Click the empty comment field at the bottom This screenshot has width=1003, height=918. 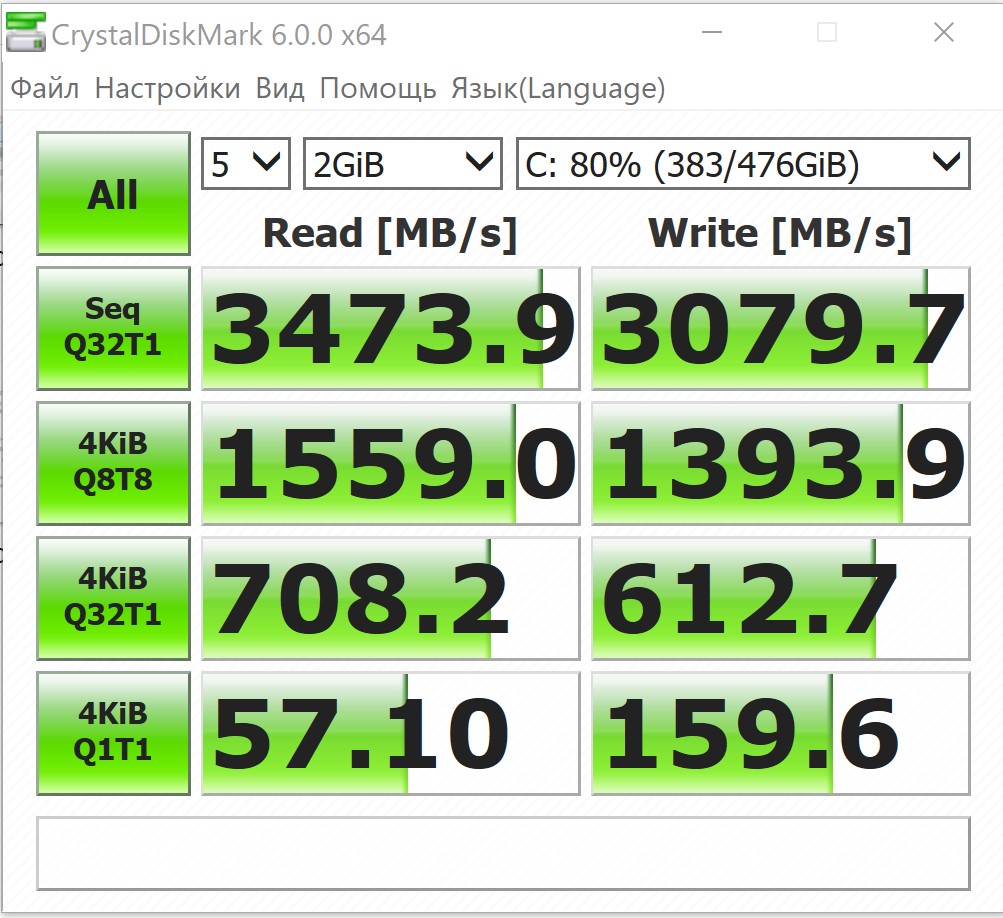(x=503, y=853)
